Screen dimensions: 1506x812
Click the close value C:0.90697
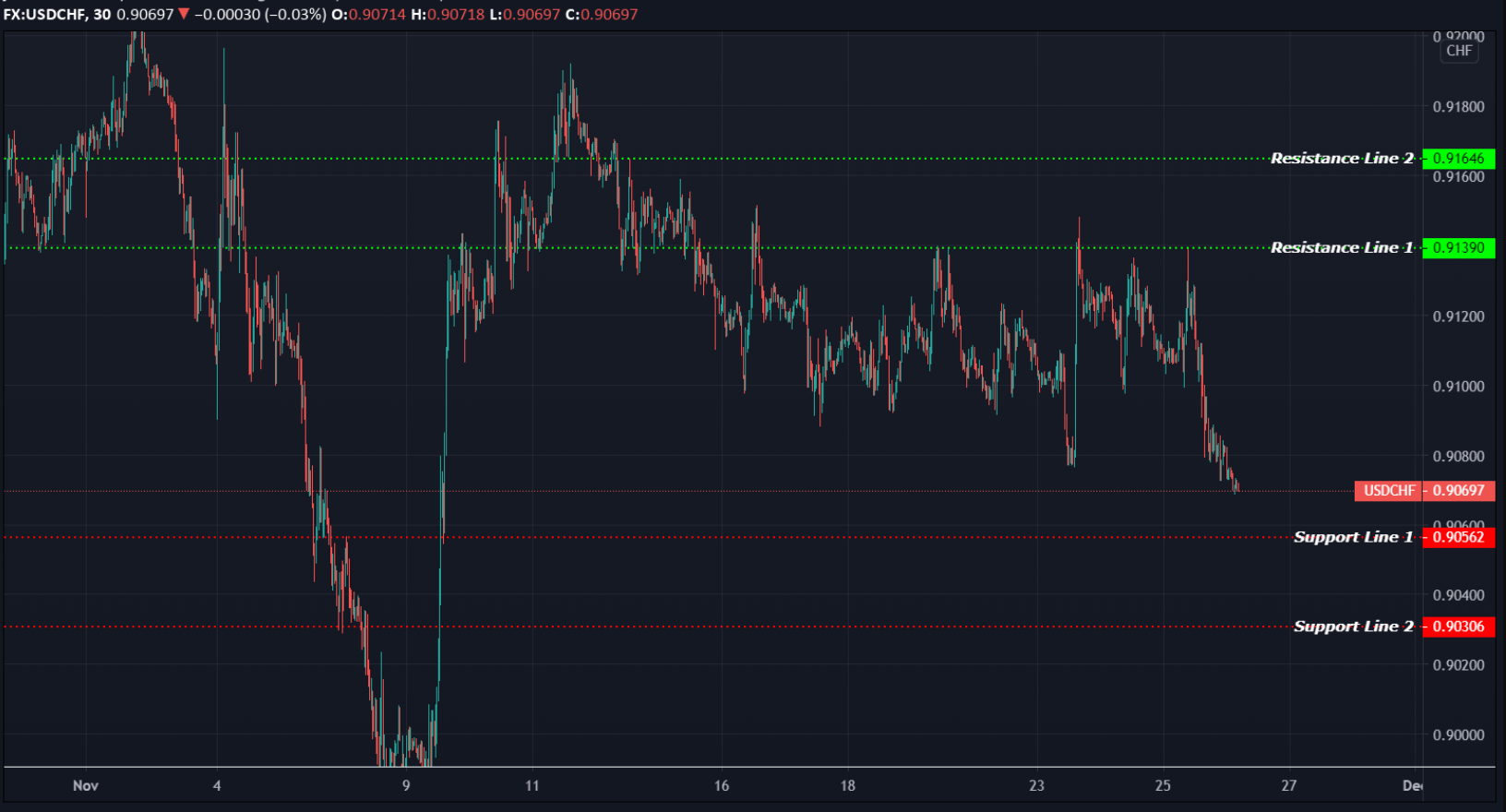pos(602,15)
